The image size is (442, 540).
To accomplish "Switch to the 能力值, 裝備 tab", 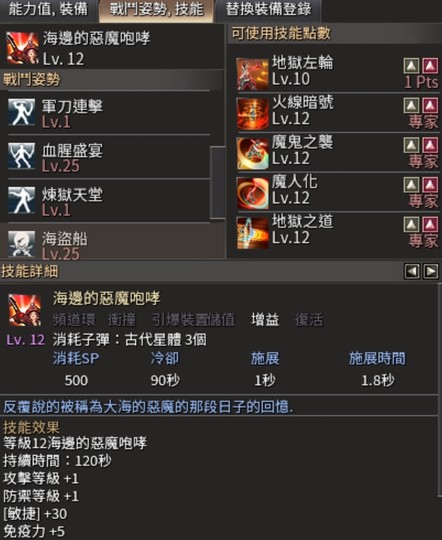I will (x=48, y=10).
